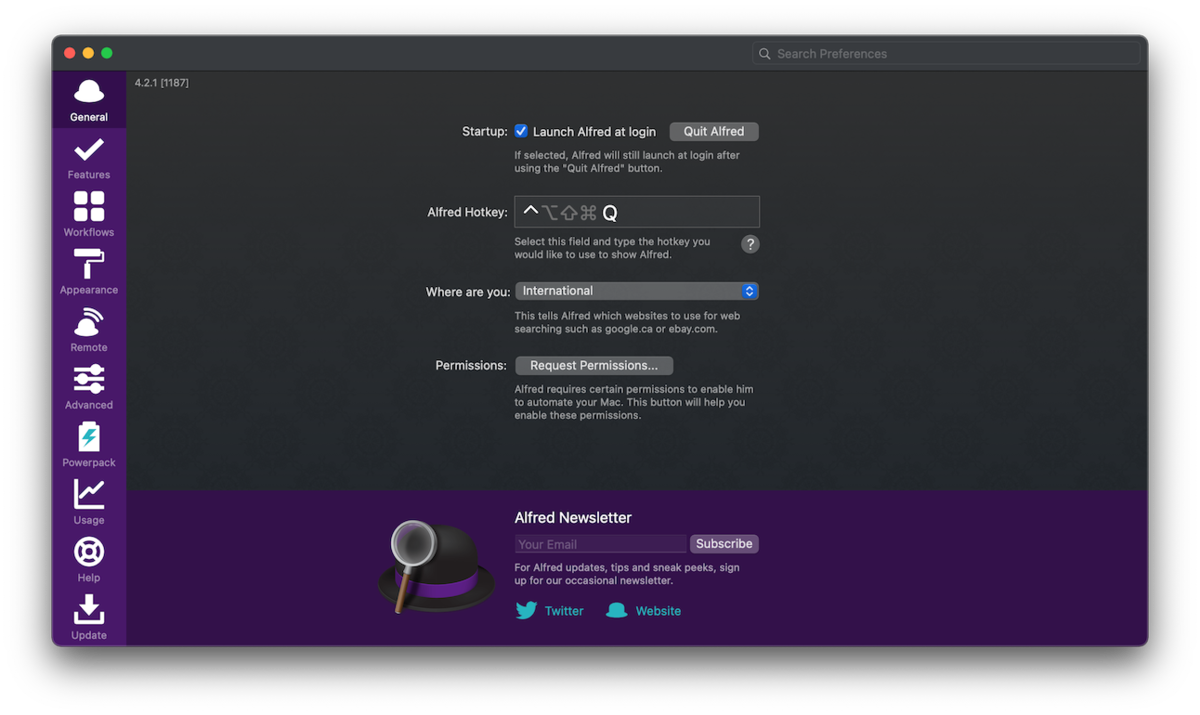
Task: Open the Website link
Action: (x=658, y=611)
